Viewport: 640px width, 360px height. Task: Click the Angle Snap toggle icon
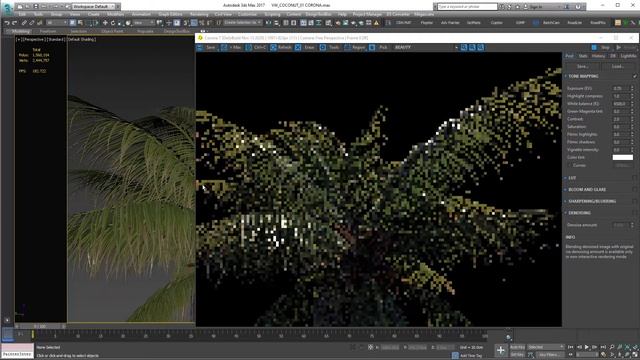tap(194, 23)
